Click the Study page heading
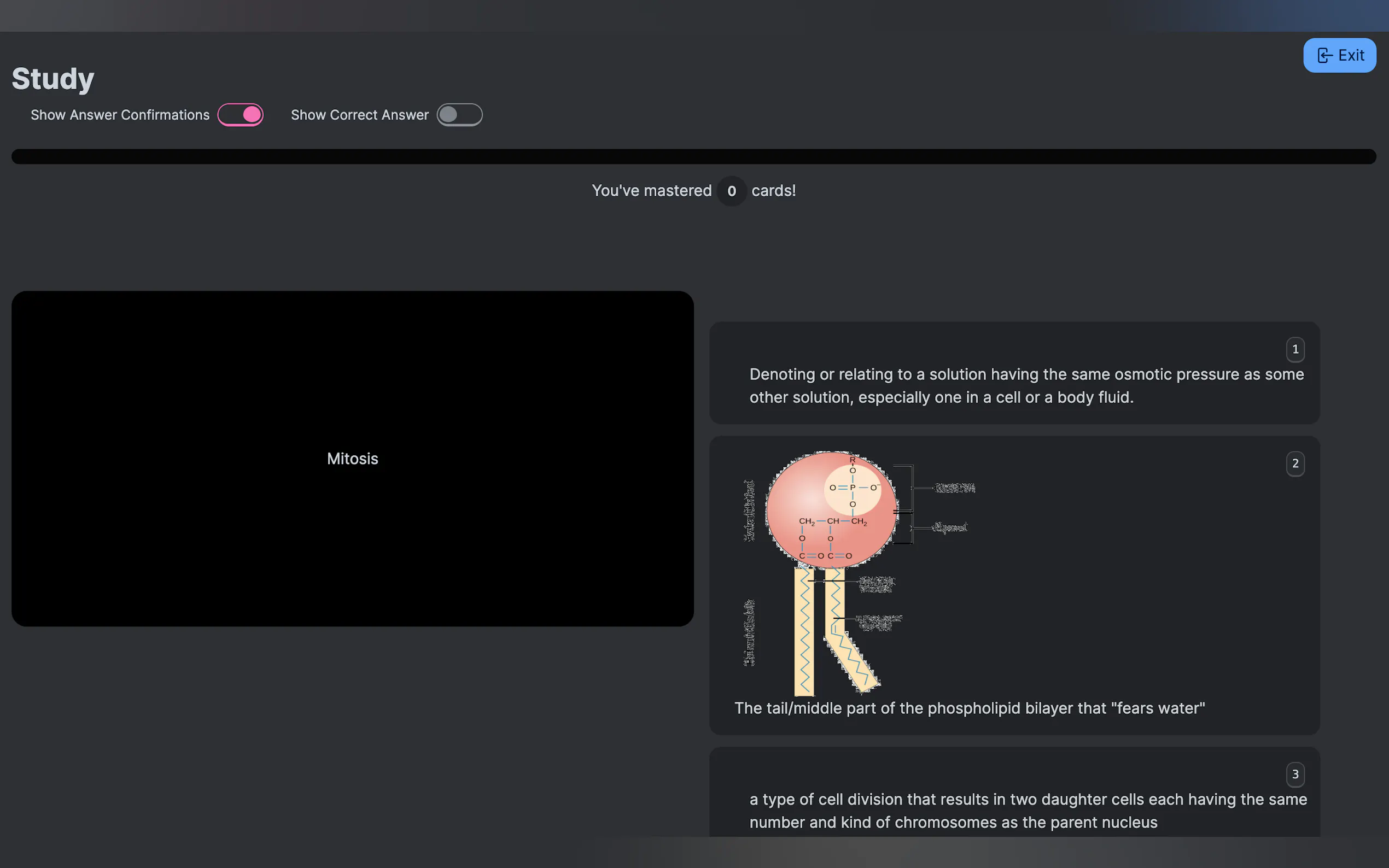This screenshot has width=1389, height=868. tap(53, 79)
